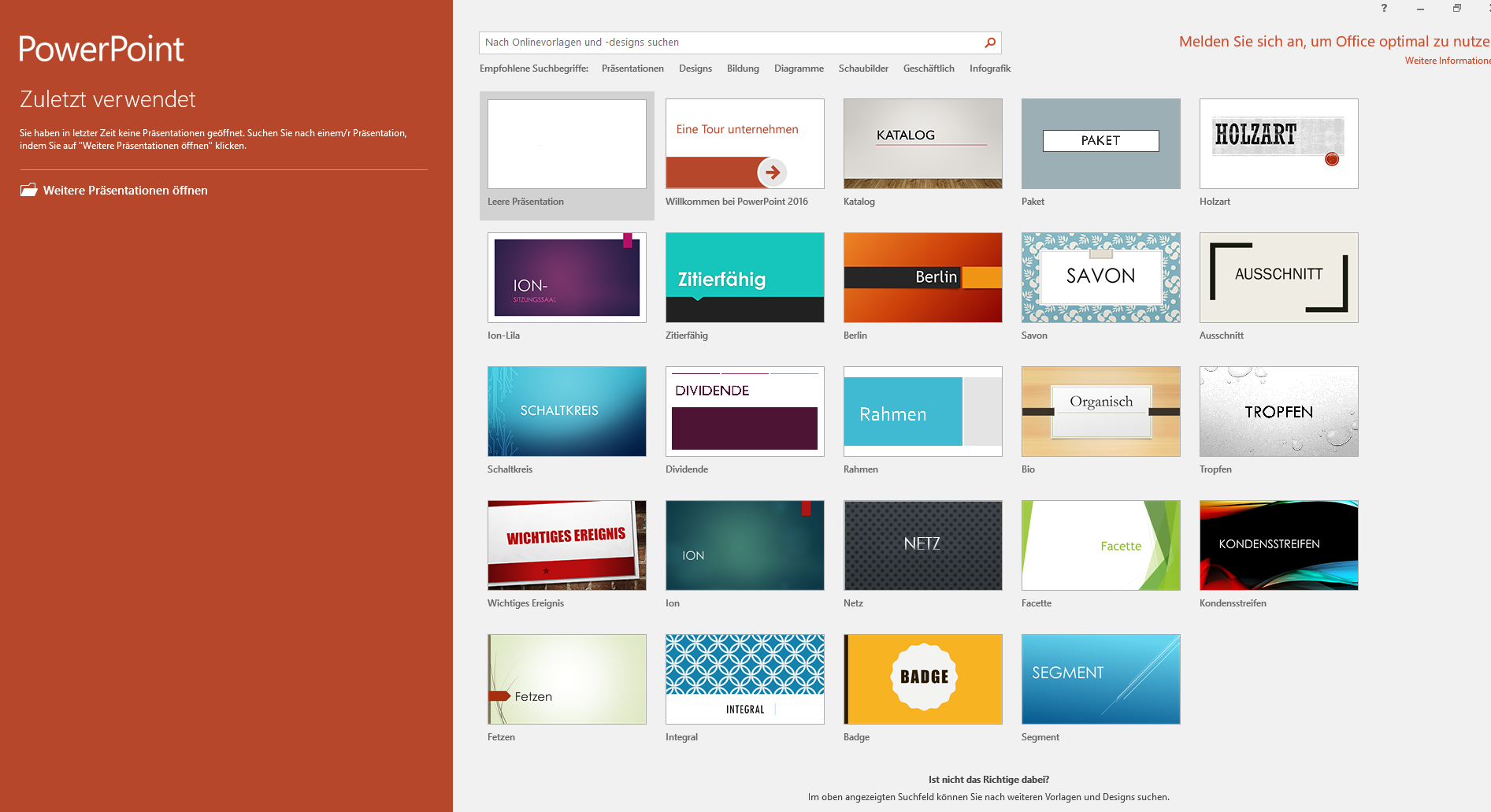
Task: Choose the "Diagramme" search category
Action: 799,69
